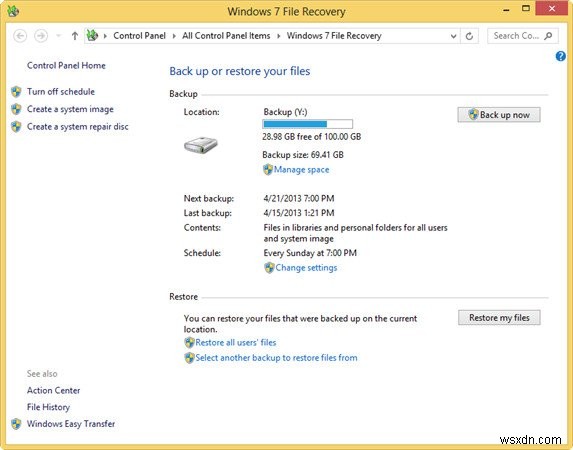
Task: Open All Control Panel Items breadcrumb
Action: [x=226, y=35]
